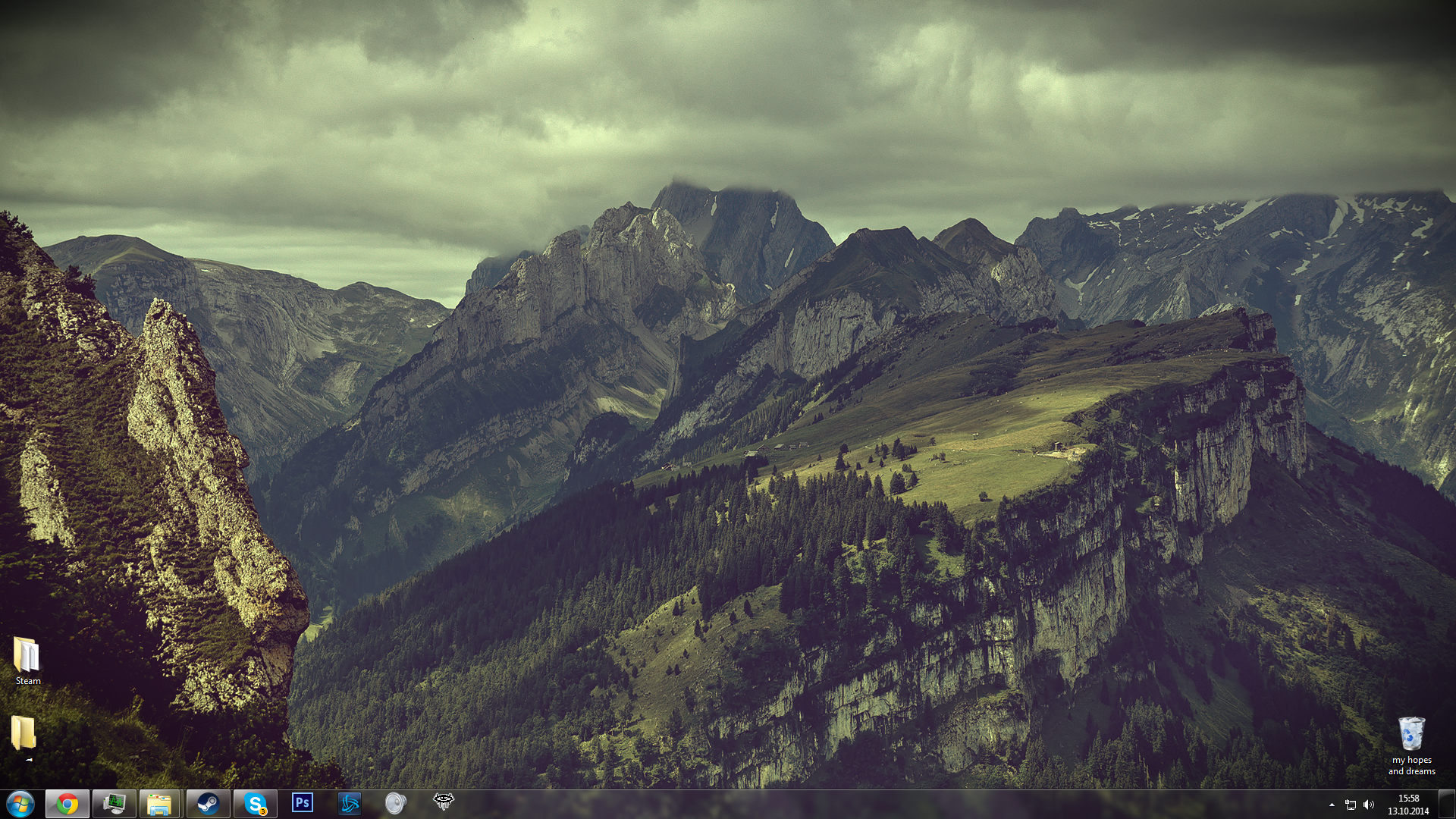Launch Battle.net from the taskbar

coord(349,804)
